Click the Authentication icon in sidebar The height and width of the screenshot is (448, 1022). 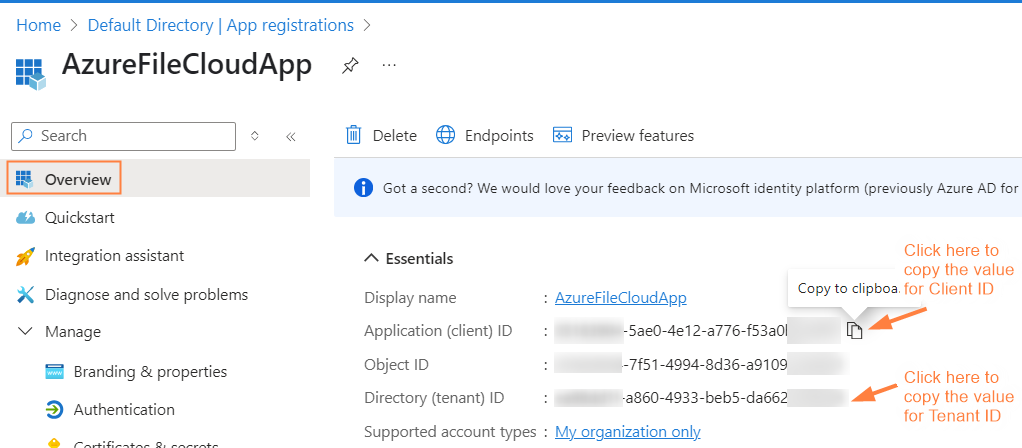[55, 410]
